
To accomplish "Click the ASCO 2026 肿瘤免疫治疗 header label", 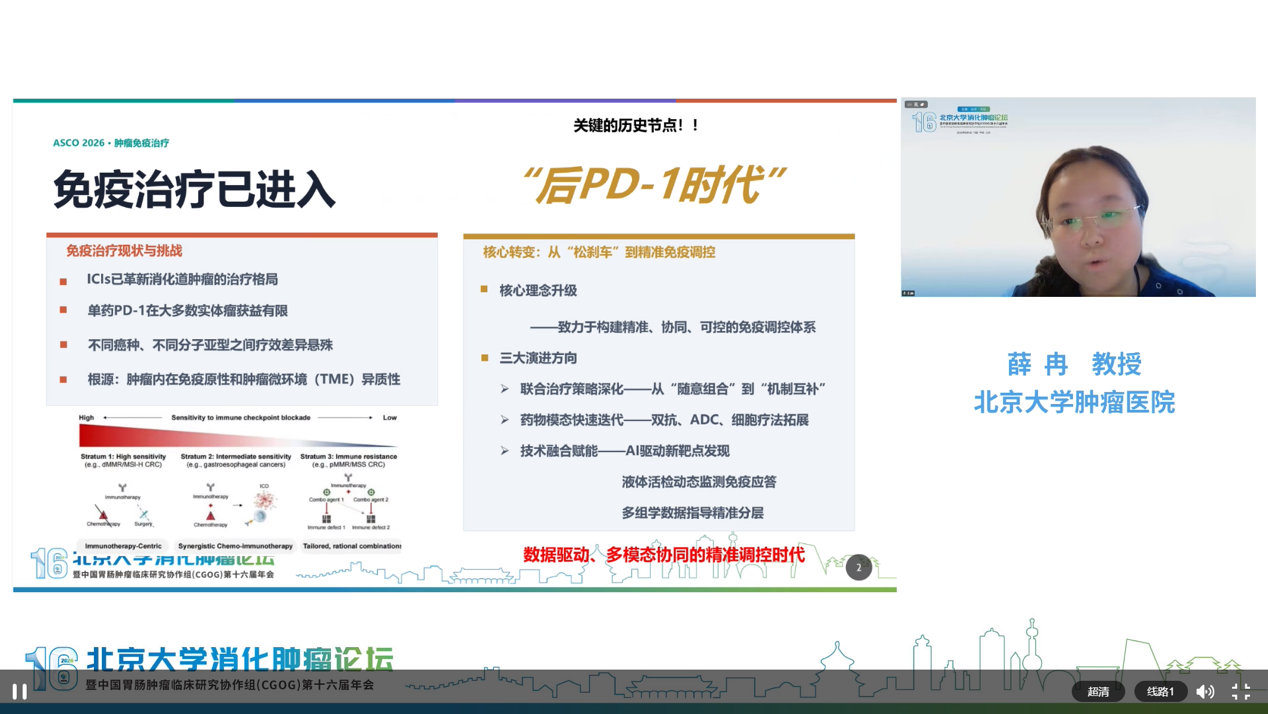I will coord(111,143).
